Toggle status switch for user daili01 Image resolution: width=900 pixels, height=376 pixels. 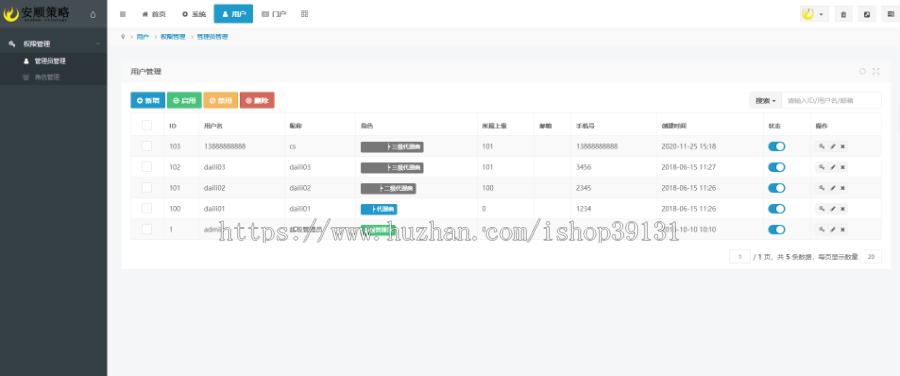coord(777,208)
